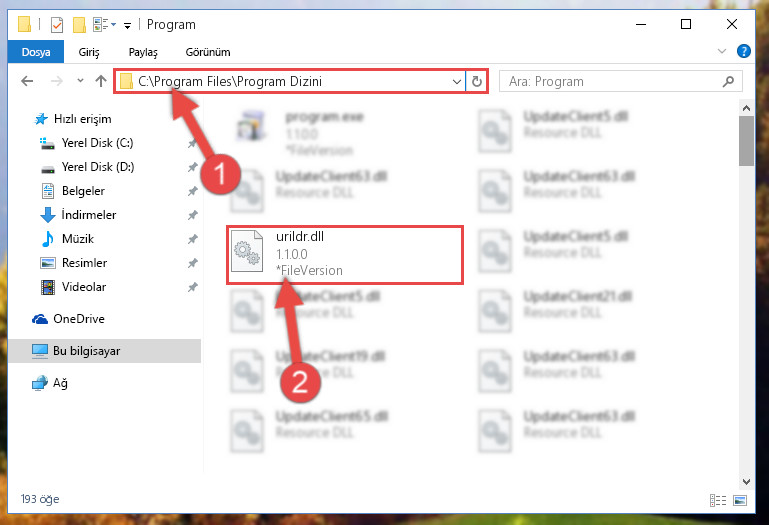Click the Back navigation arrow
Screen dimensions: 769x525
click(x=27, y=81)
